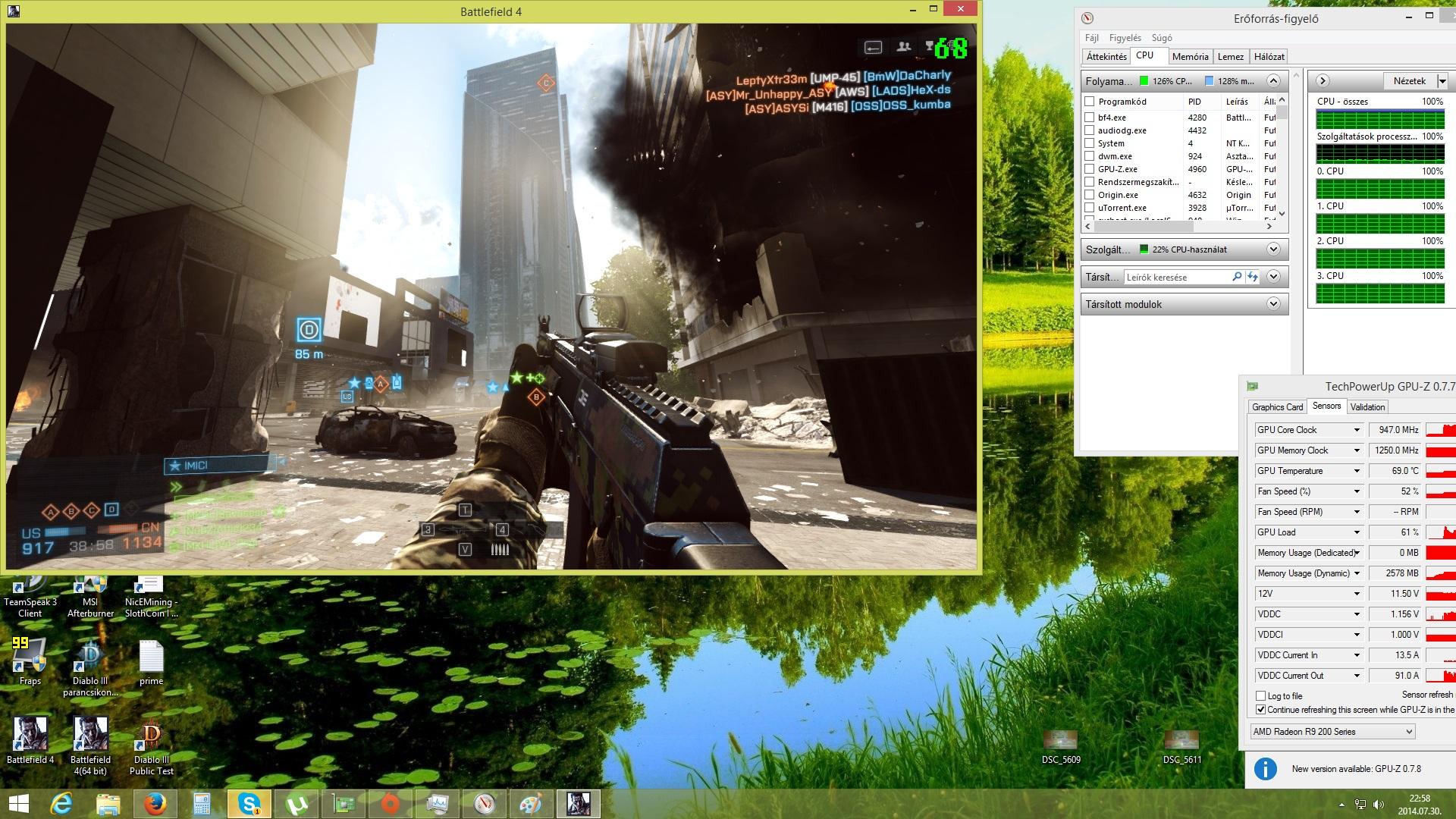
Task: Select the NiceEMining SlothCoin desktop file
Action: point(152,597)
